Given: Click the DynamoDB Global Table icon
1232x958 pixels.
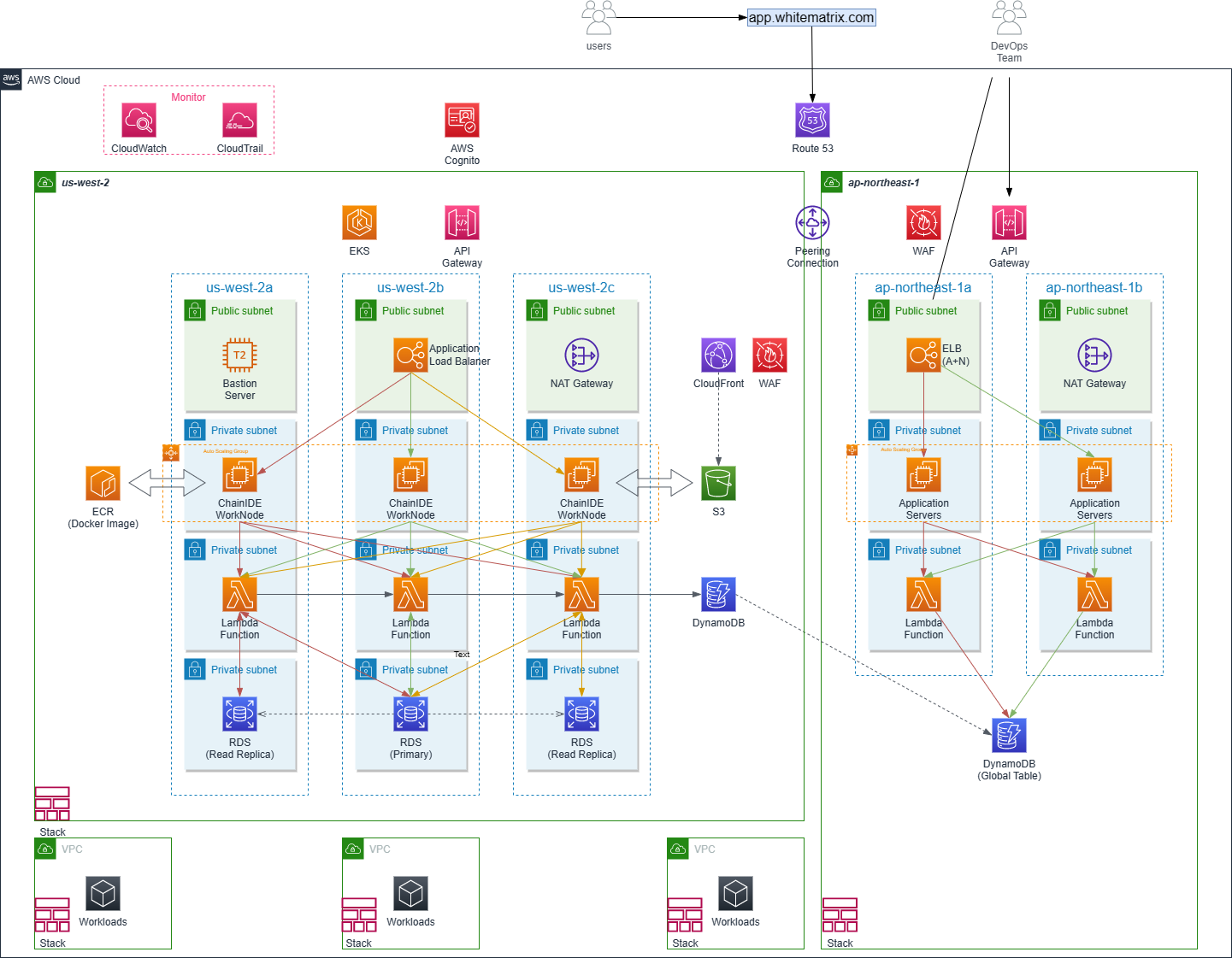Looking at the screenshot, I should 1009,736.
